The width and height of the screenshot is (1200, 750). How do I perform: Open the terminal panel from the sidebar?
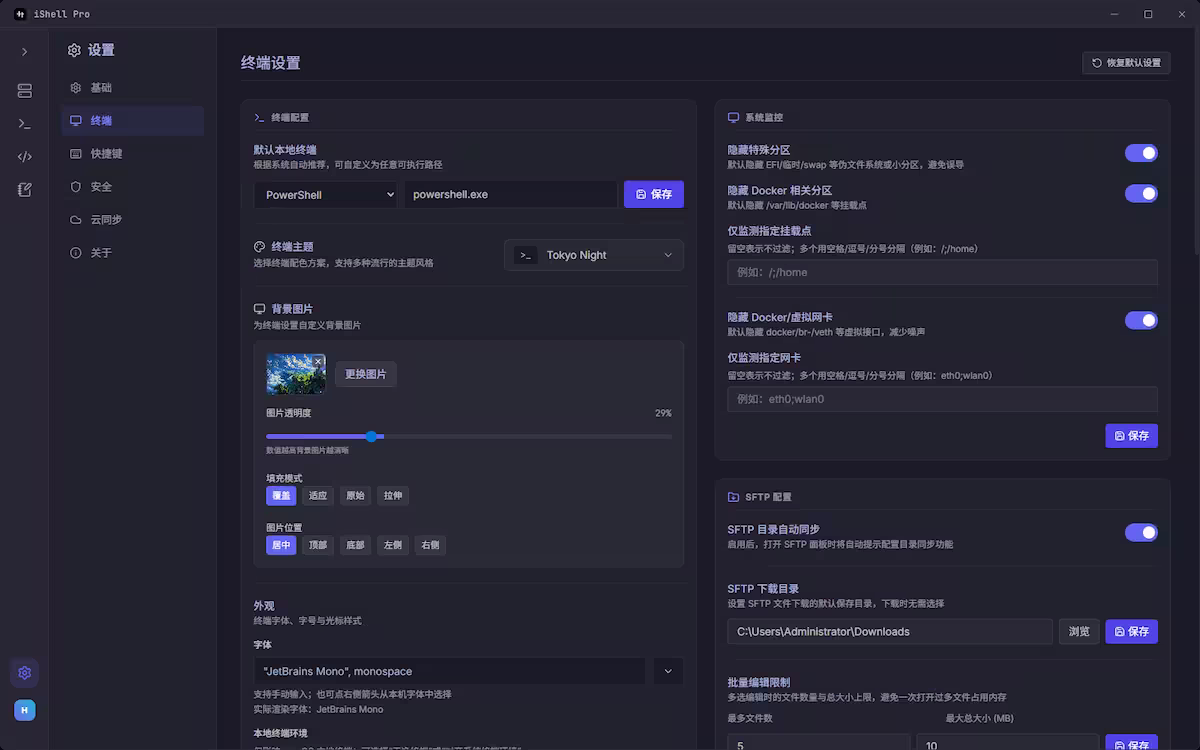24,124
